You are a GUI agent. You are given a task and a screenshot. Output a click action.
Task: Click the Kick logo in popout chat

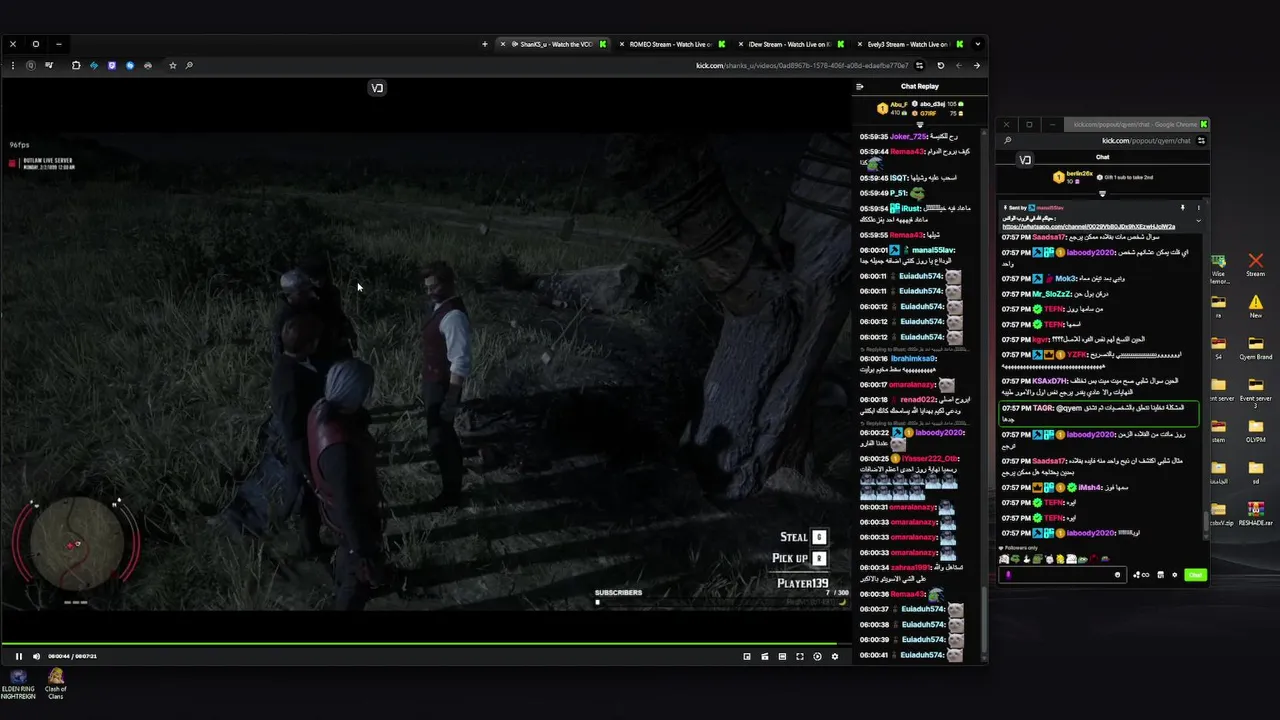click(x=1025, y=160)
